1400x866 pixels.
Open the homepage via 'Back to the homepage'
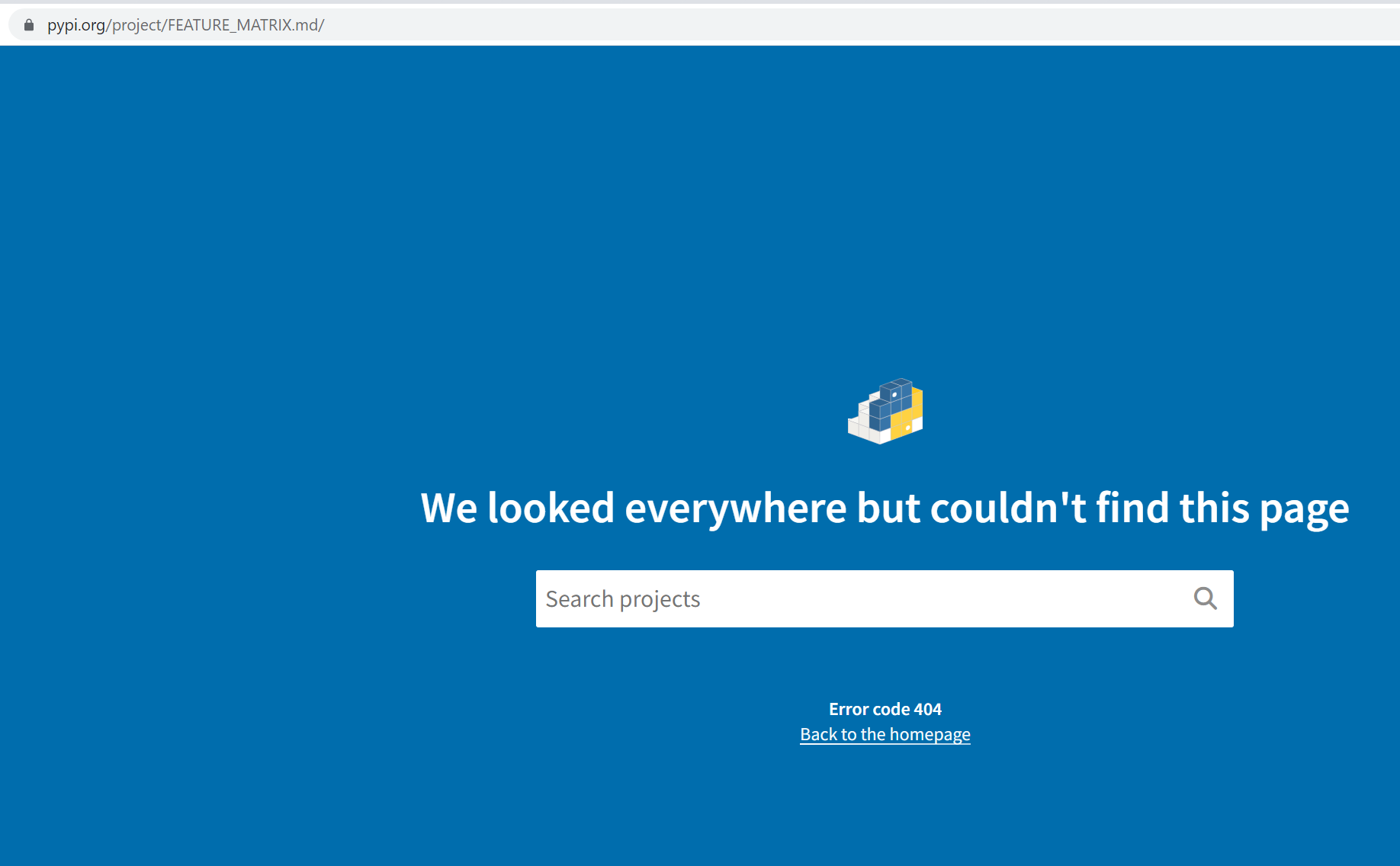click(x=885, y=734)
